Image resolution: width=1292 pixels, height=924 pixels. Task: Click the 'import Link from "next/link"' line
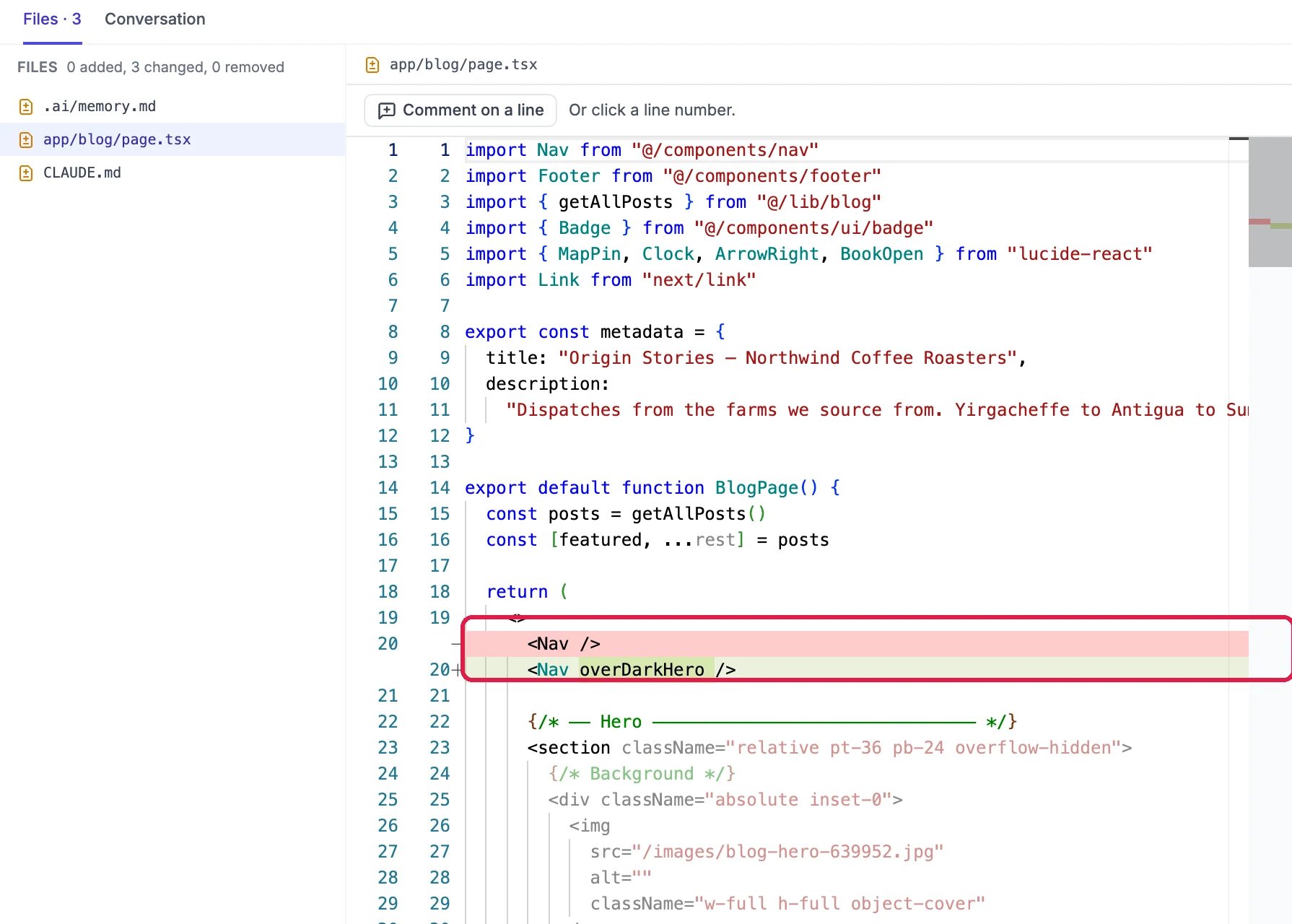point(610,279)
